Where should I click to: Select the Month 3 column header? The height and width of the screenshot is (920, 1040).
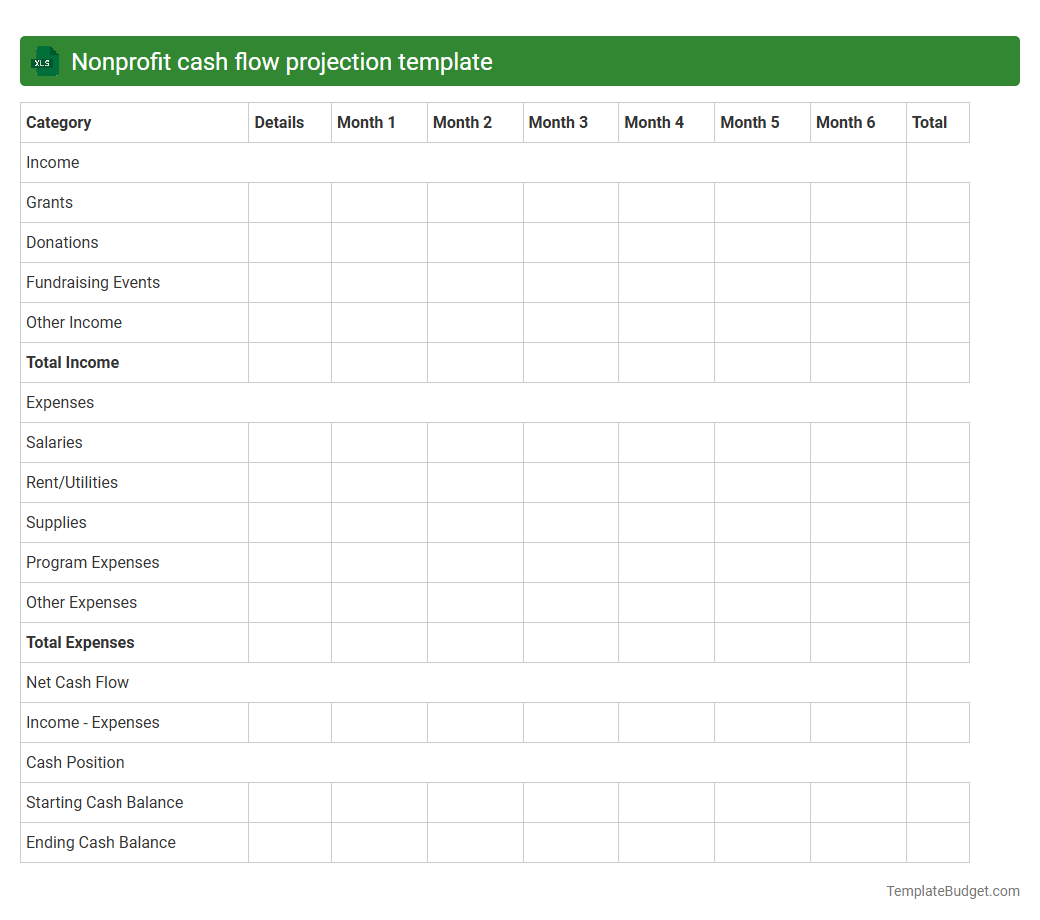(558, 122)
